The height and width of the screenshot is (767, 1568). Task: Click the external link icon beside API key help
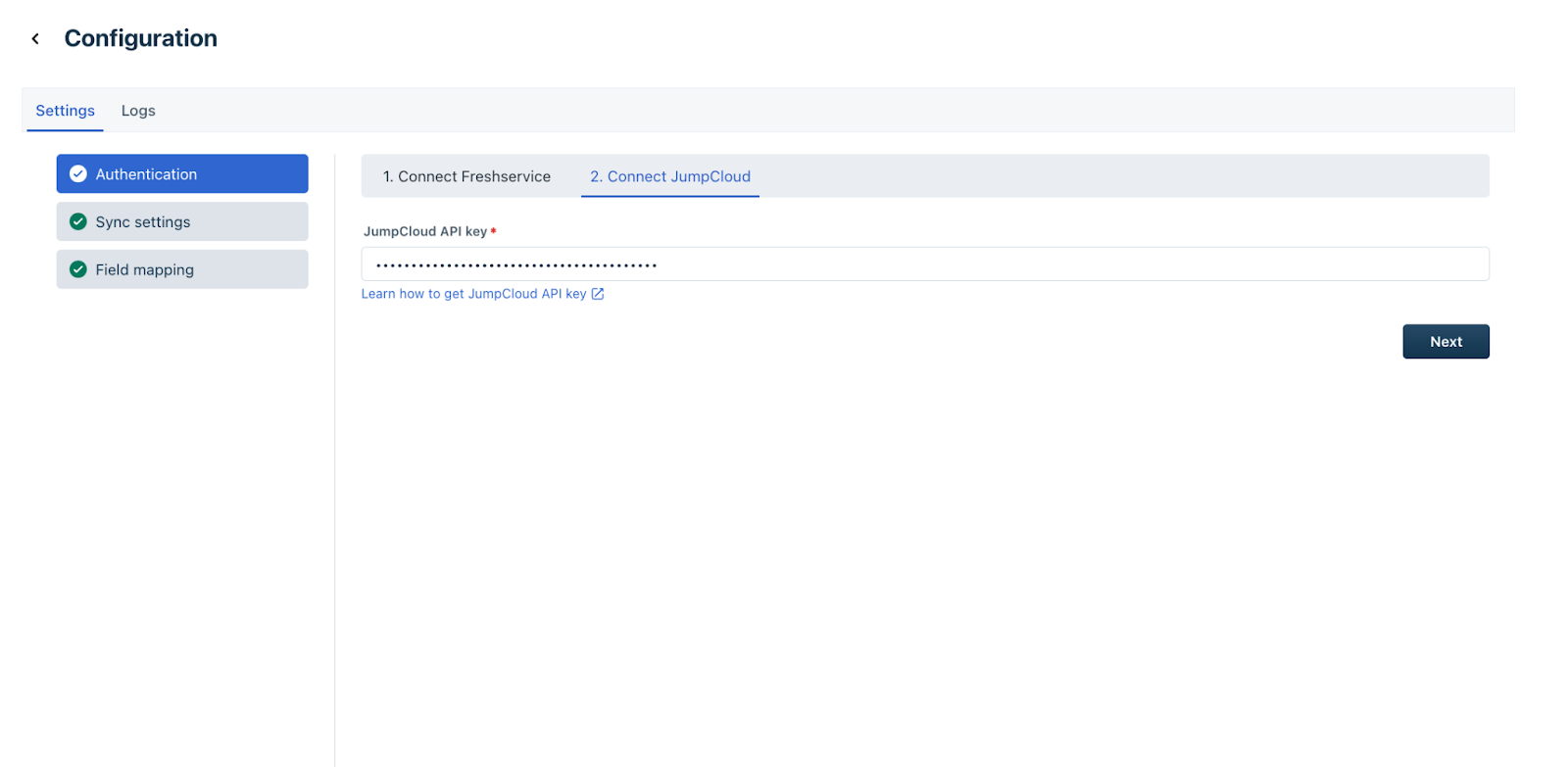(x=598, y=294)
